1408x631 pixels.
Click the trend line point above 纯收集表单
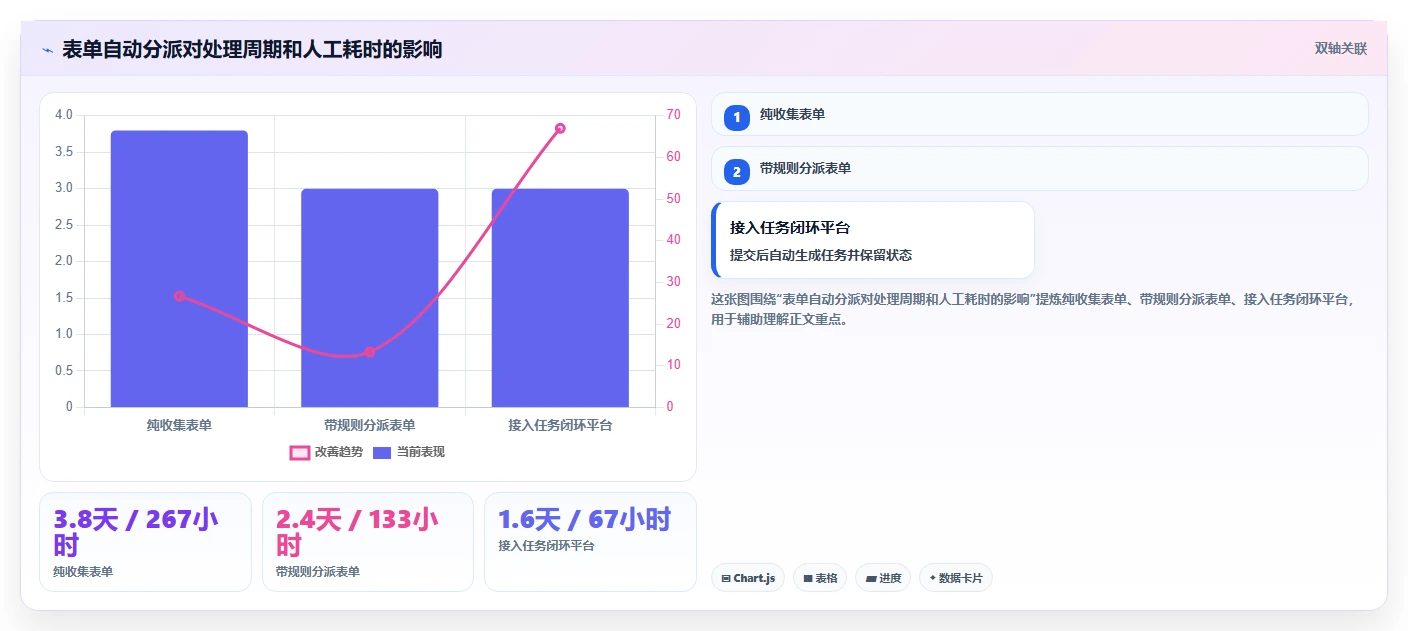179,296
